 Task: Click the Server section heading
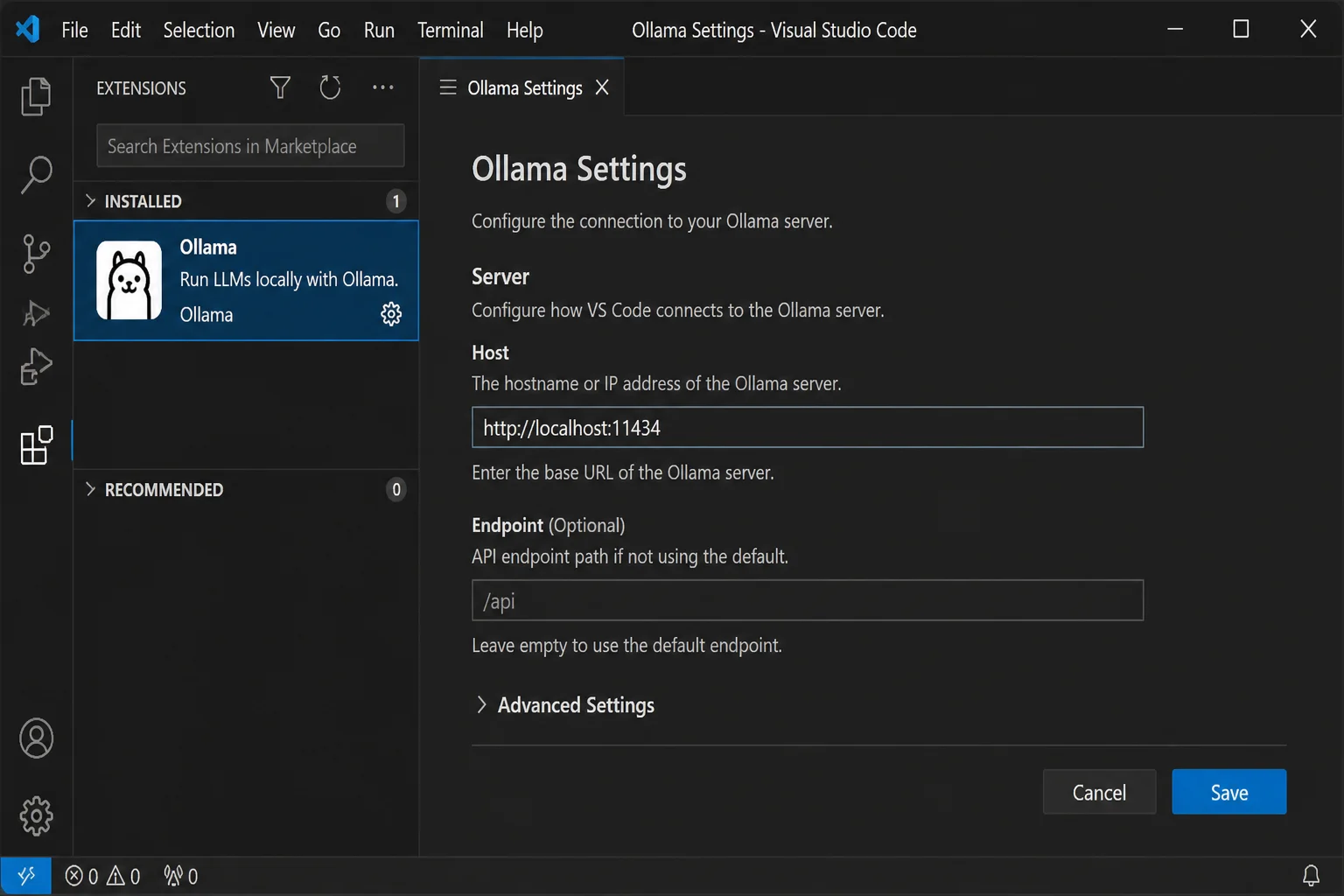click(500, 276)
